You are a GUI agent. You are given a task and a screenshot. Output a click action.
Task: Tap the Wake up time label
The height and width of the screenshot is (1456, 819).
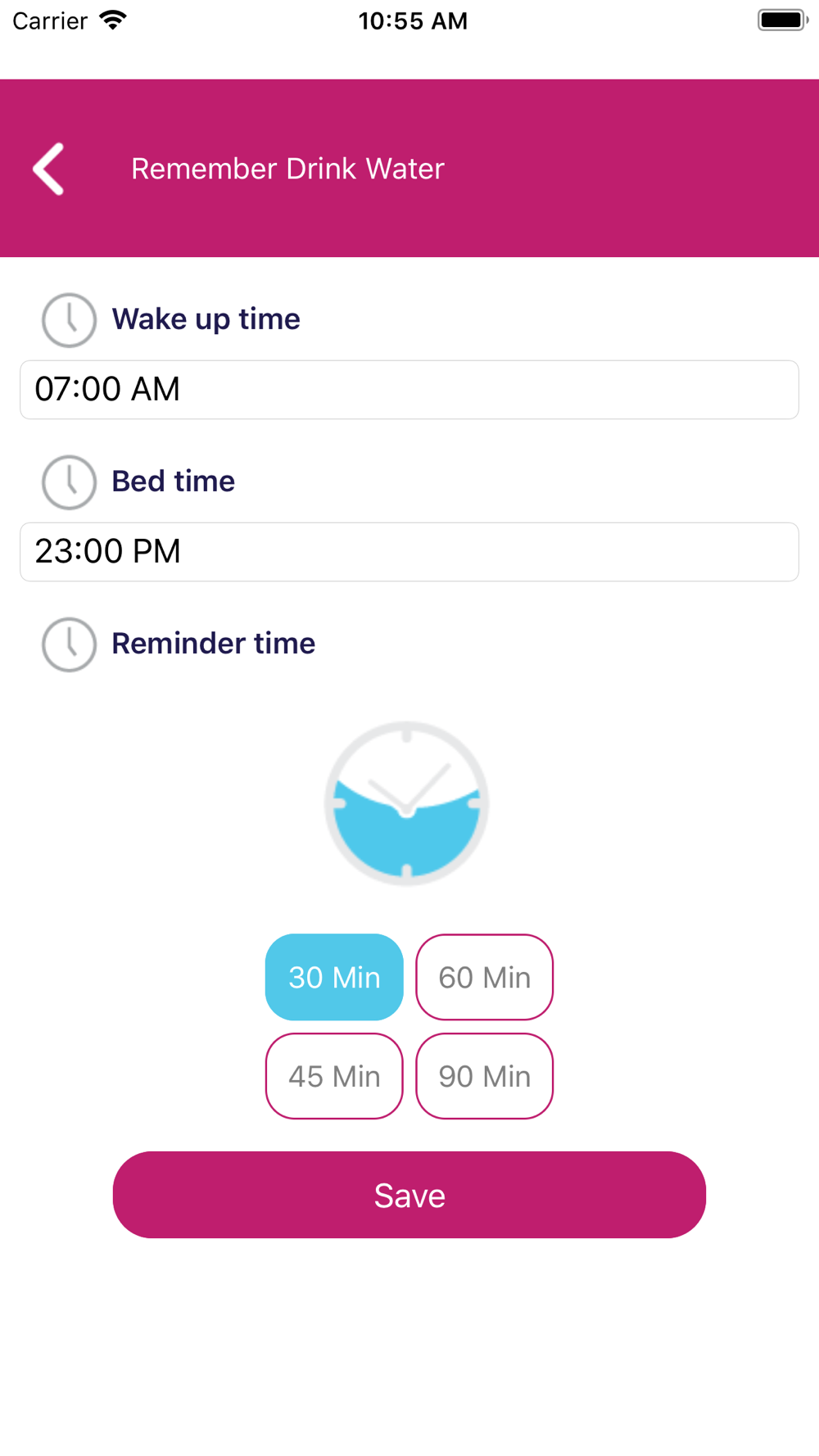[x=206, y=319]
